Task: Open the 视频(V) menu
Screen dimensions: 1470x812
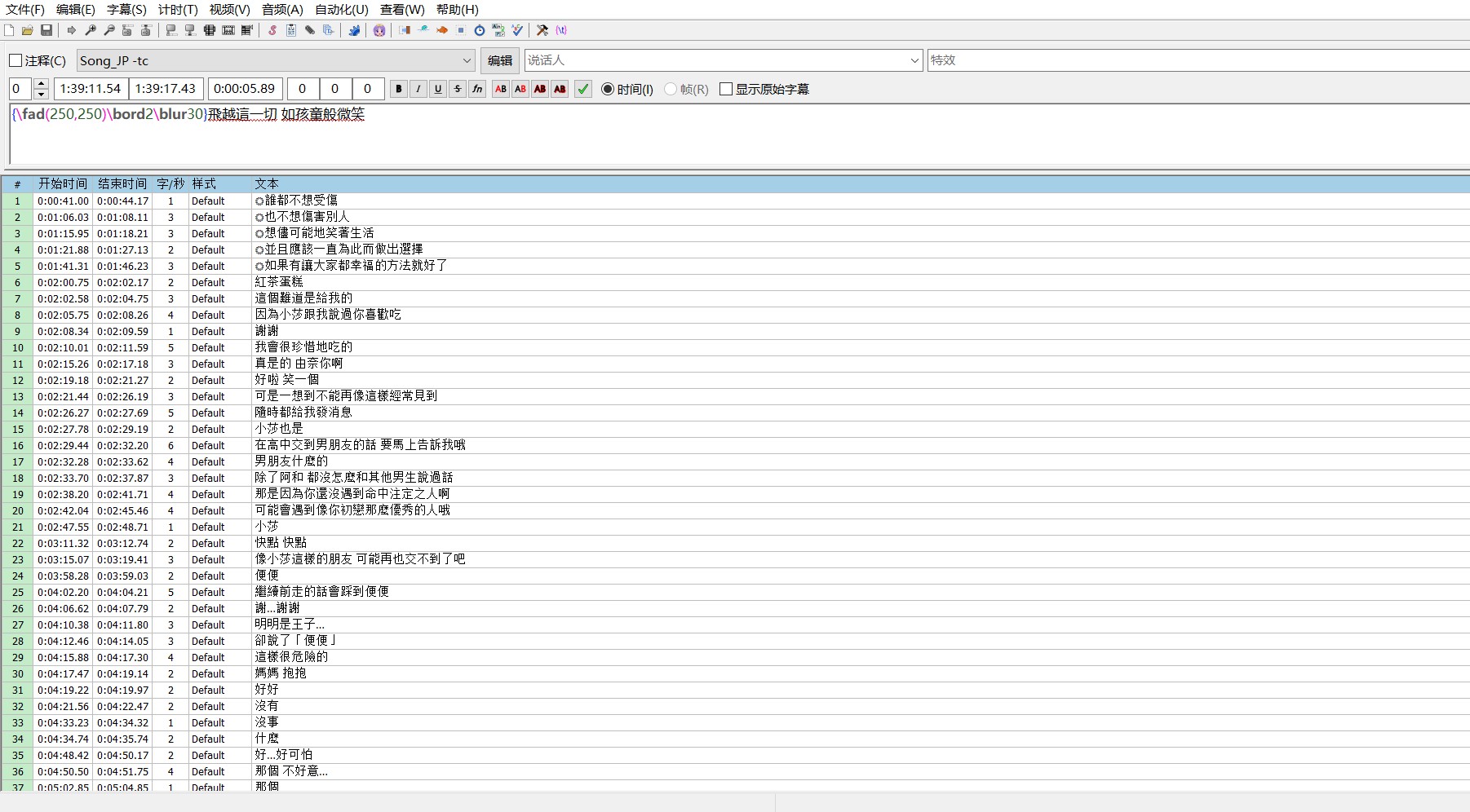Action: (x=229, y=10)
